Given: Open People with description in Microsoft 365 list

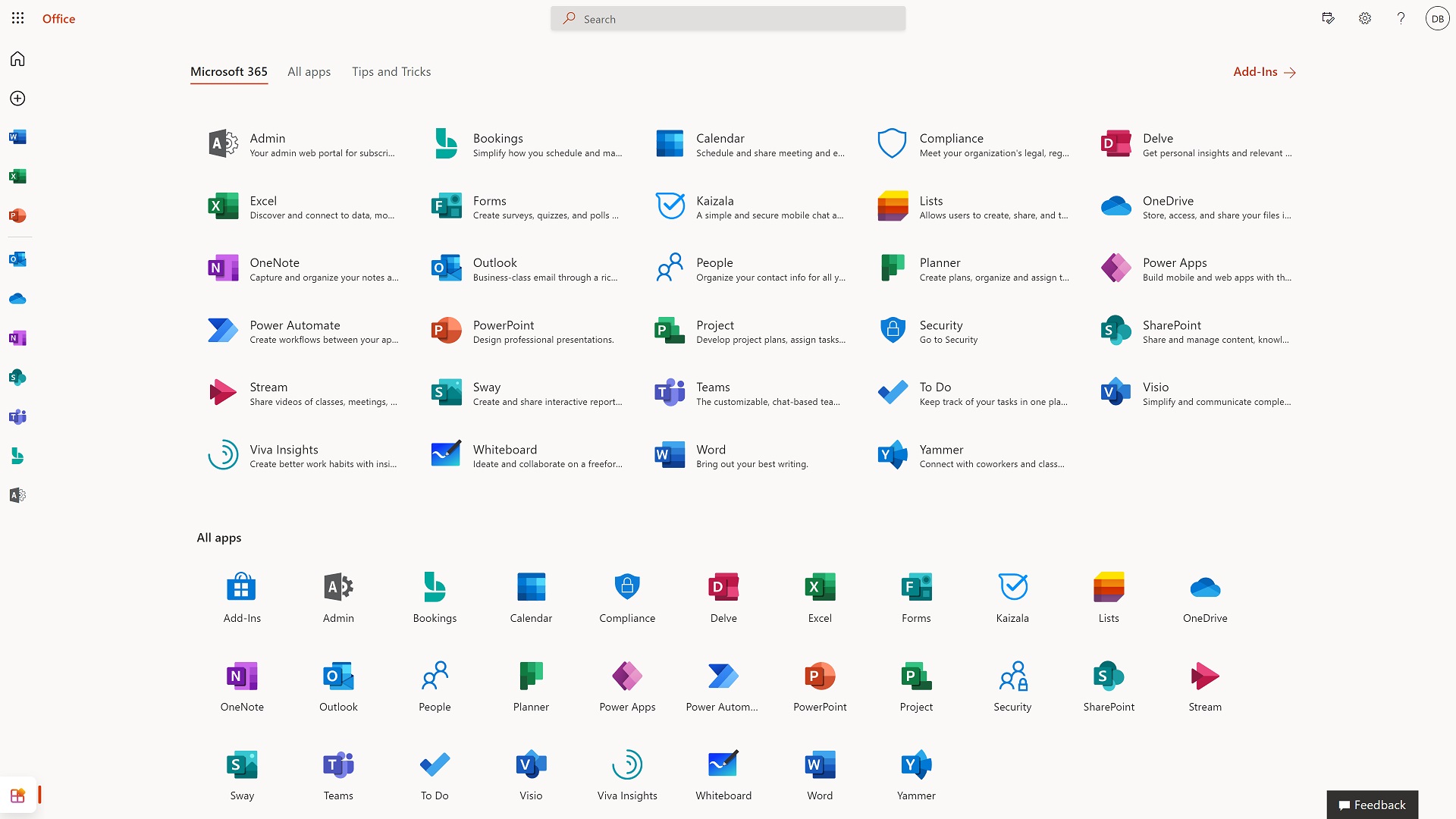Looking at the screenshot, I should point(750,268).
